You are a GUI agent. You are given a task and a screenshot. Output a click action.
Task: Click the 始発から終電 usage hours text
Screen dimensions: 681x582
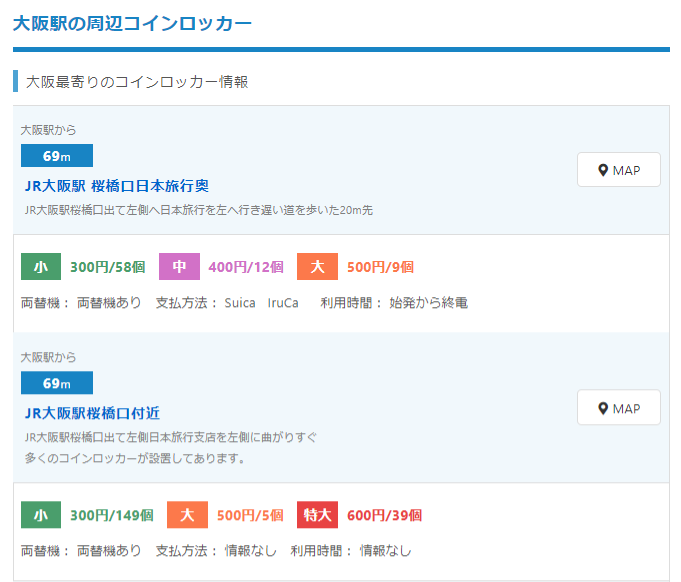point(428,303)
